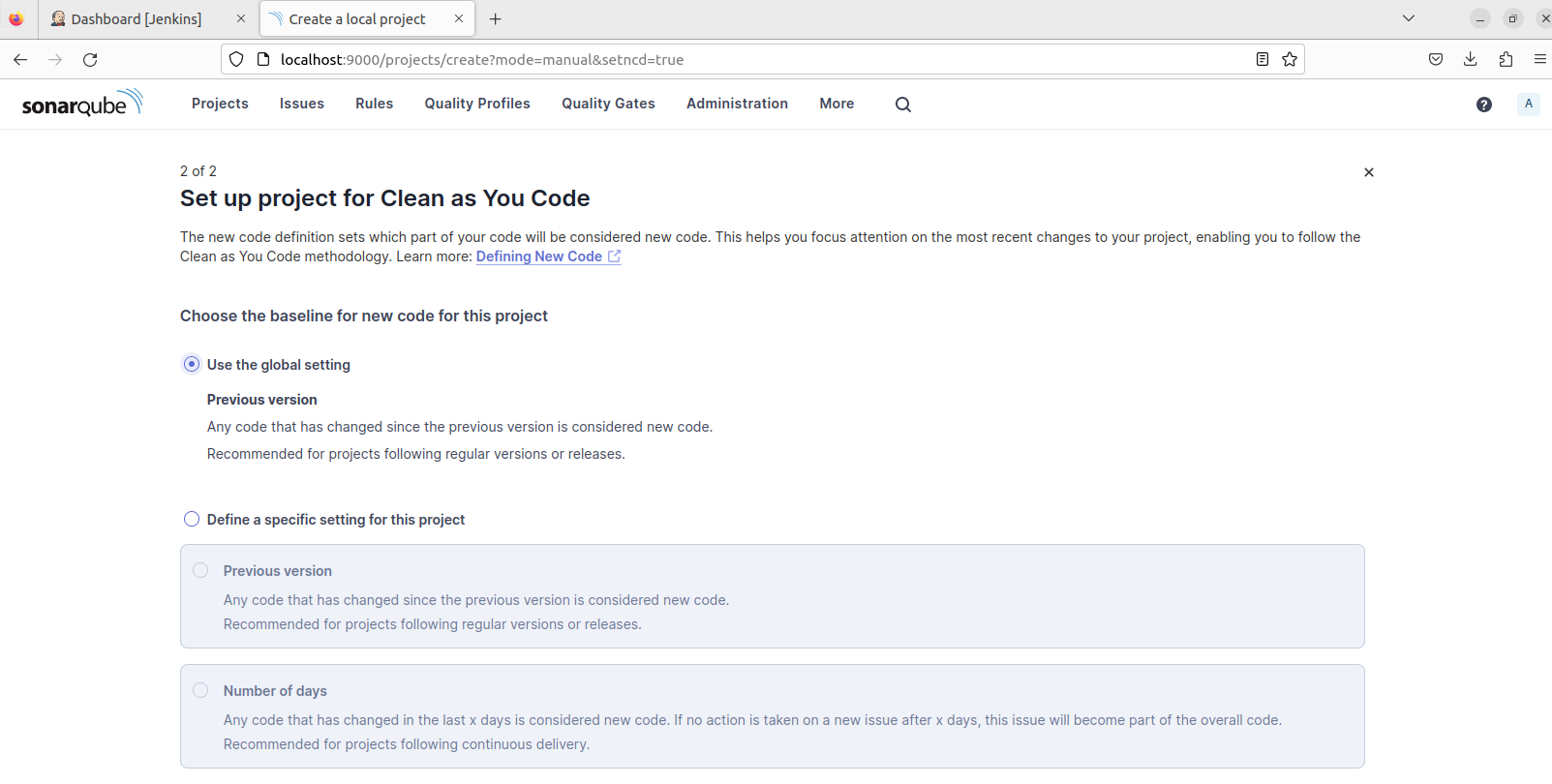Open the user account avatar A

1529,104
